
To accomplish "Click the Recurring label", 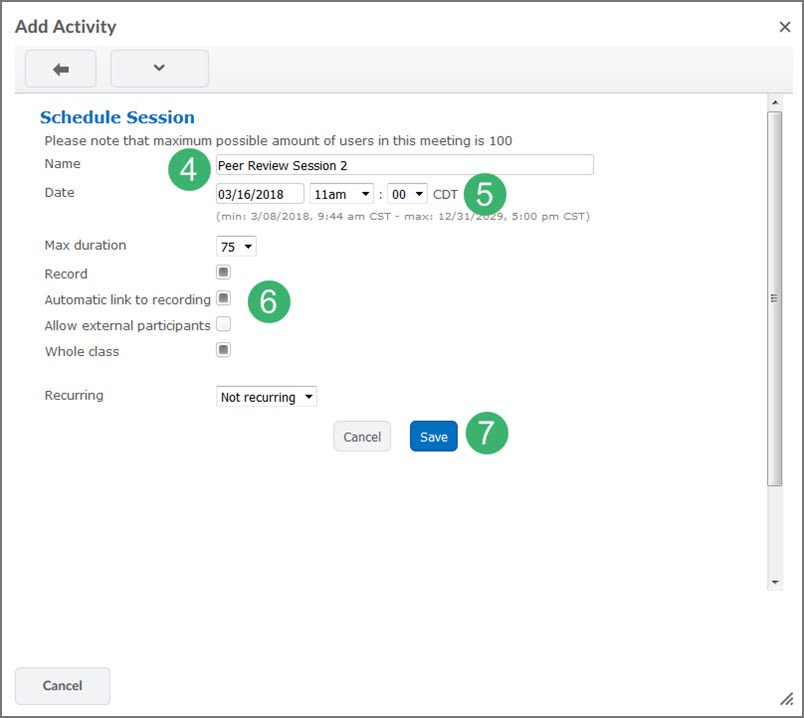I will [74, 395].
